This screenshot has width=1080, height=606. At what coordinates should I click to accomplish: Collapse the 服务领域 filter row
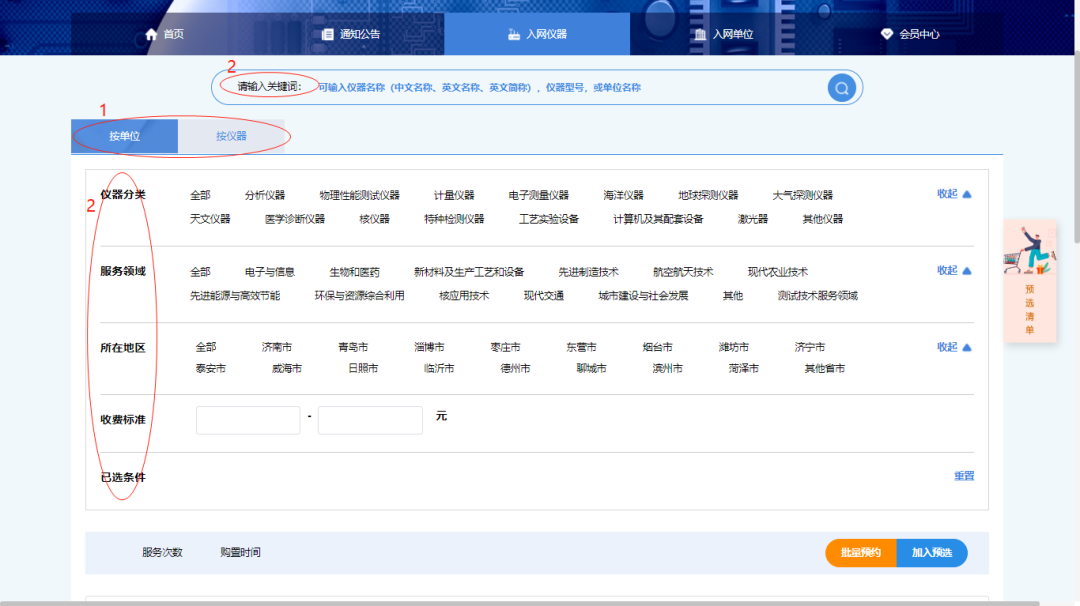pyautogui.click(x=954, y=271)
